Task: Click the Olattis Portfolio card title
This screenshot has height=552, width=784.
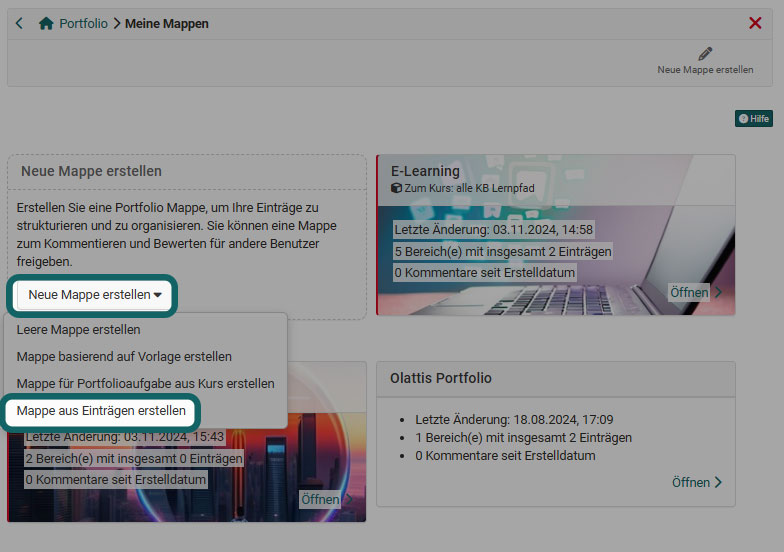Action: pos(441,378)
